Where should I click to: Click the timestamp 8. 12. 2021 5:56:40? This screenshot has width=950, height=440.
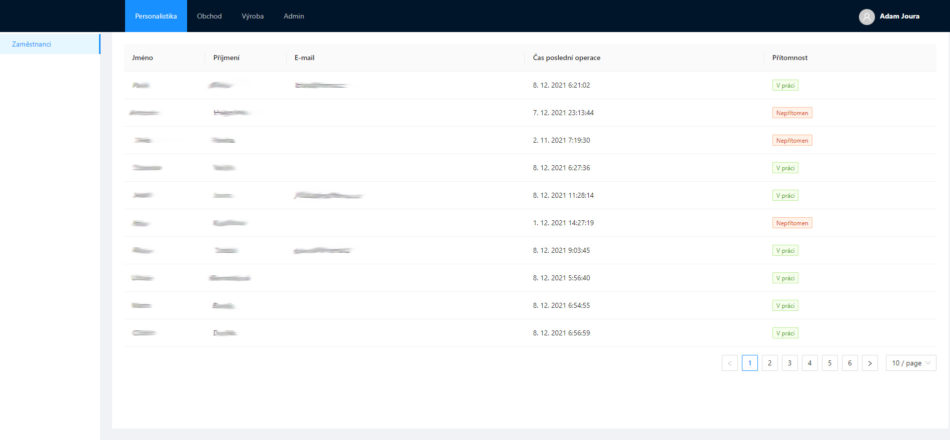click(561, 278)
